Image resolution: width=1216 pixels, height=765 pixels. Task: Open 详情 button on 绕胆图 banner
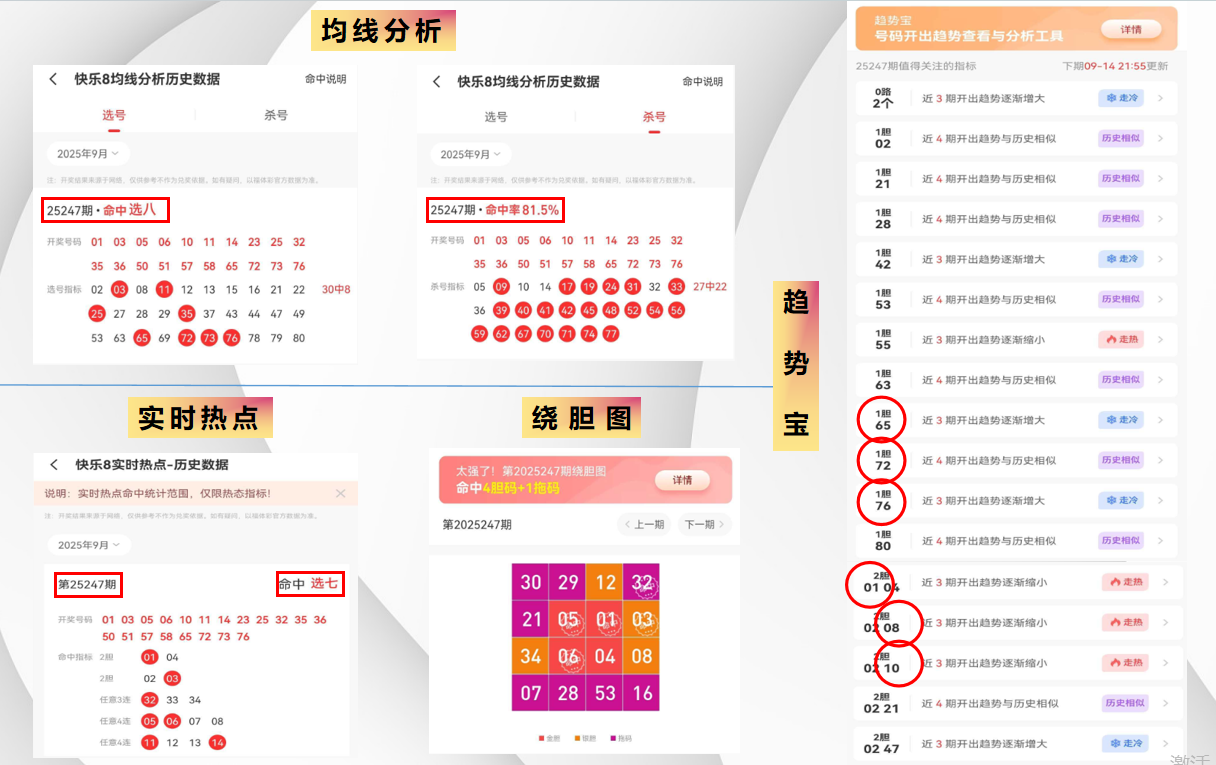pyautogui.click(x=682, y=481)
